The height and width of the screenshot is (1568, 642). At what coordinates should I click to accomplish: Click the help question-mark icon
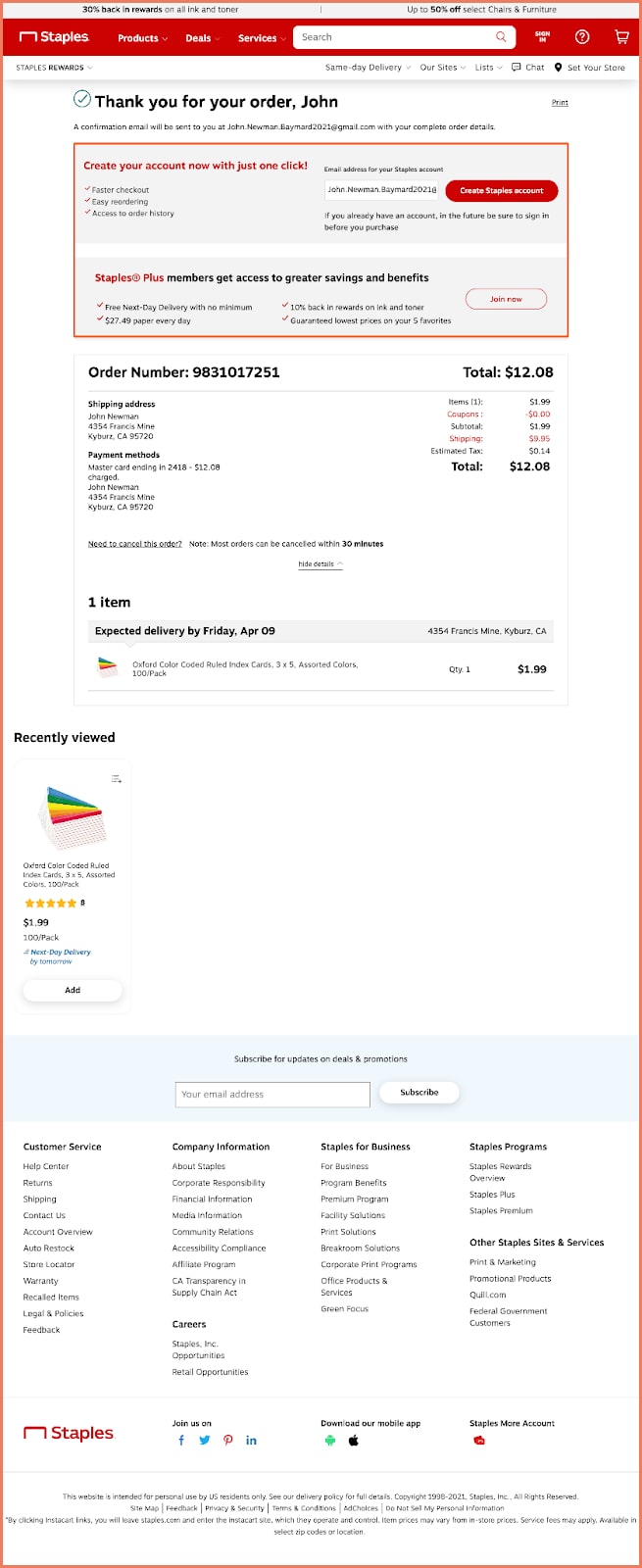[x=583, y=37]
